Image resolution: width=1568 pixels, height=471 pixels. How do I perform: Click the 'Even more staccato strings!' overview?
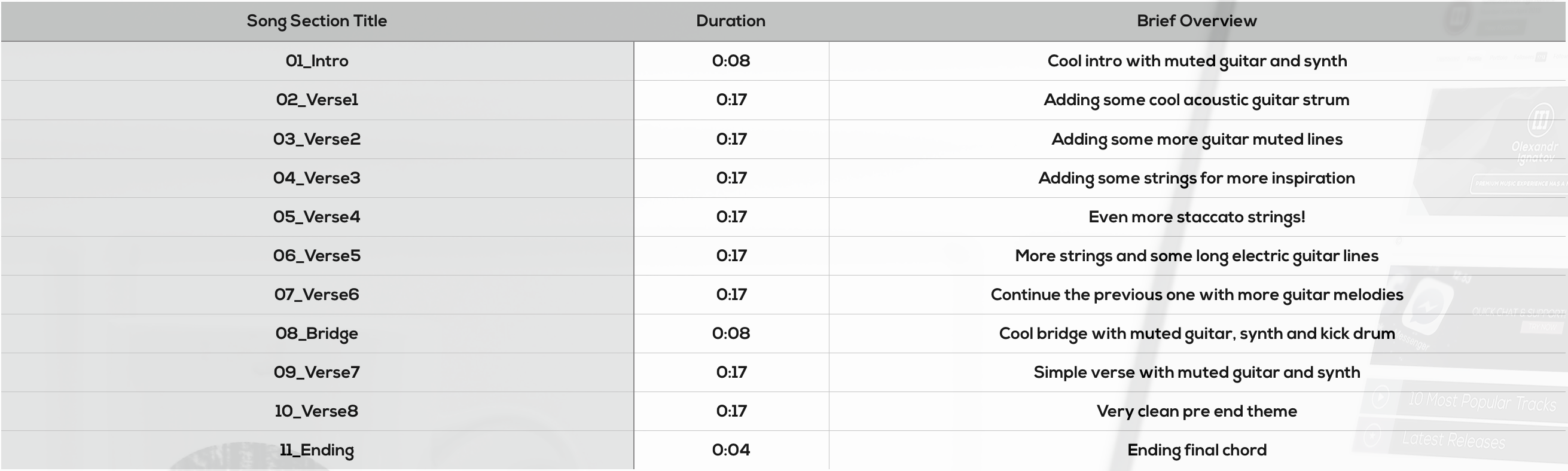click(1197, 217)
